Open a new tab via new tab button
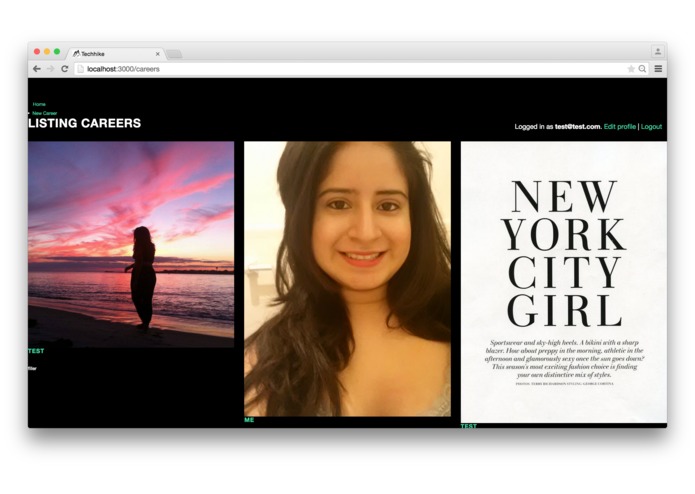Viewport: 695px width, 494px height. (x=174, y=54)
